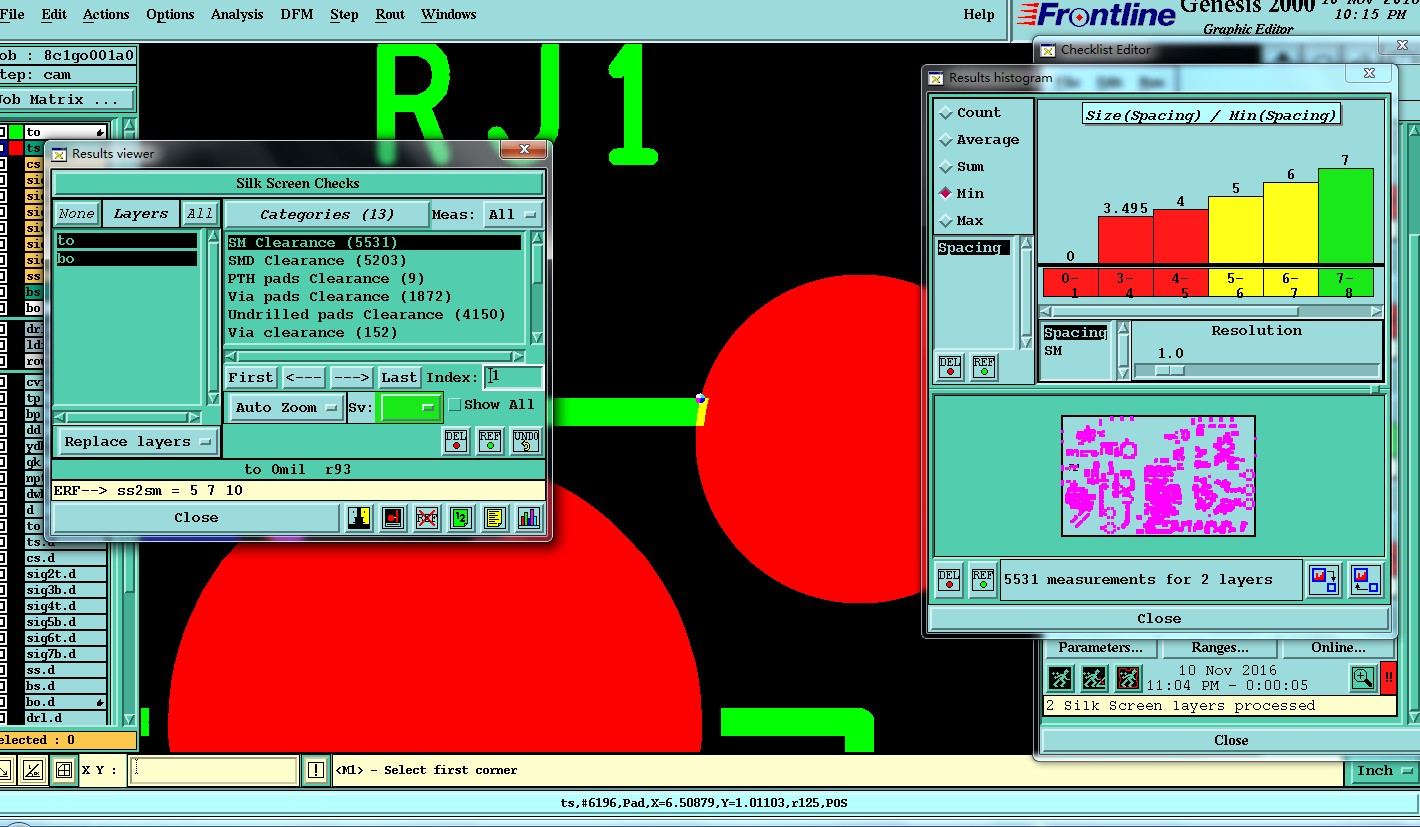The width and height of the screenshot is (1420, 827).
Task: Click the X Y coordinate input field
Action: pos(213,770)
